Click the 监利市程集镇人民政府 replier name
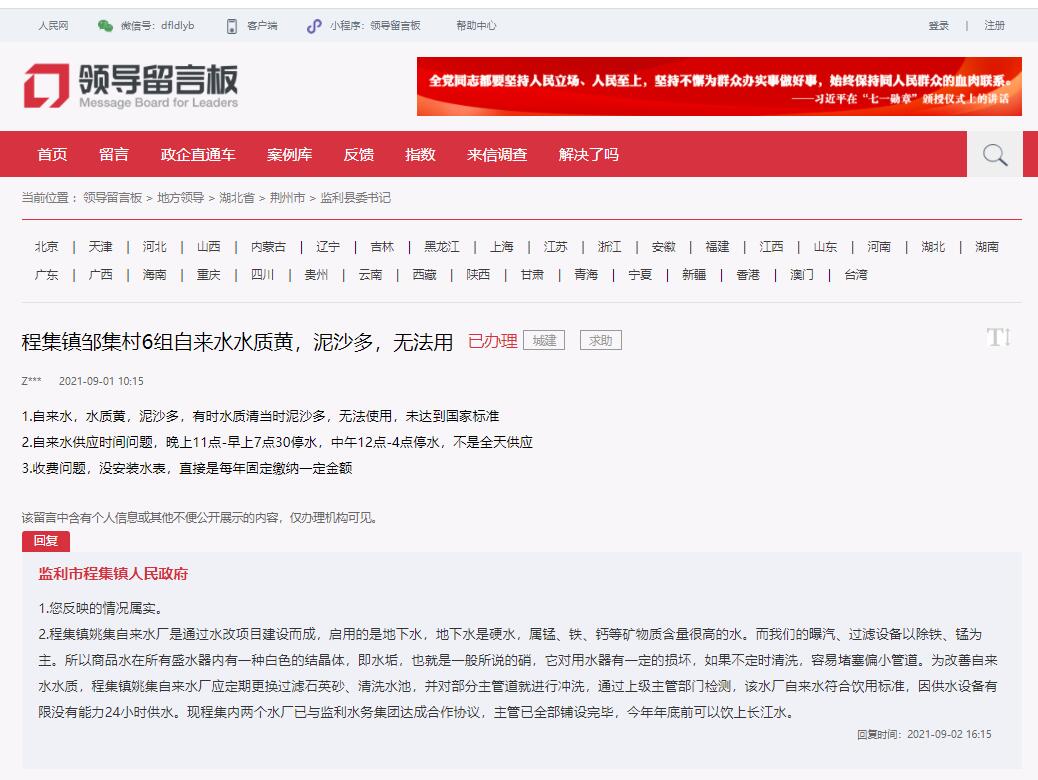This screenshot has height=780, width=1038. pyautogui.click(x=113, y=574)
